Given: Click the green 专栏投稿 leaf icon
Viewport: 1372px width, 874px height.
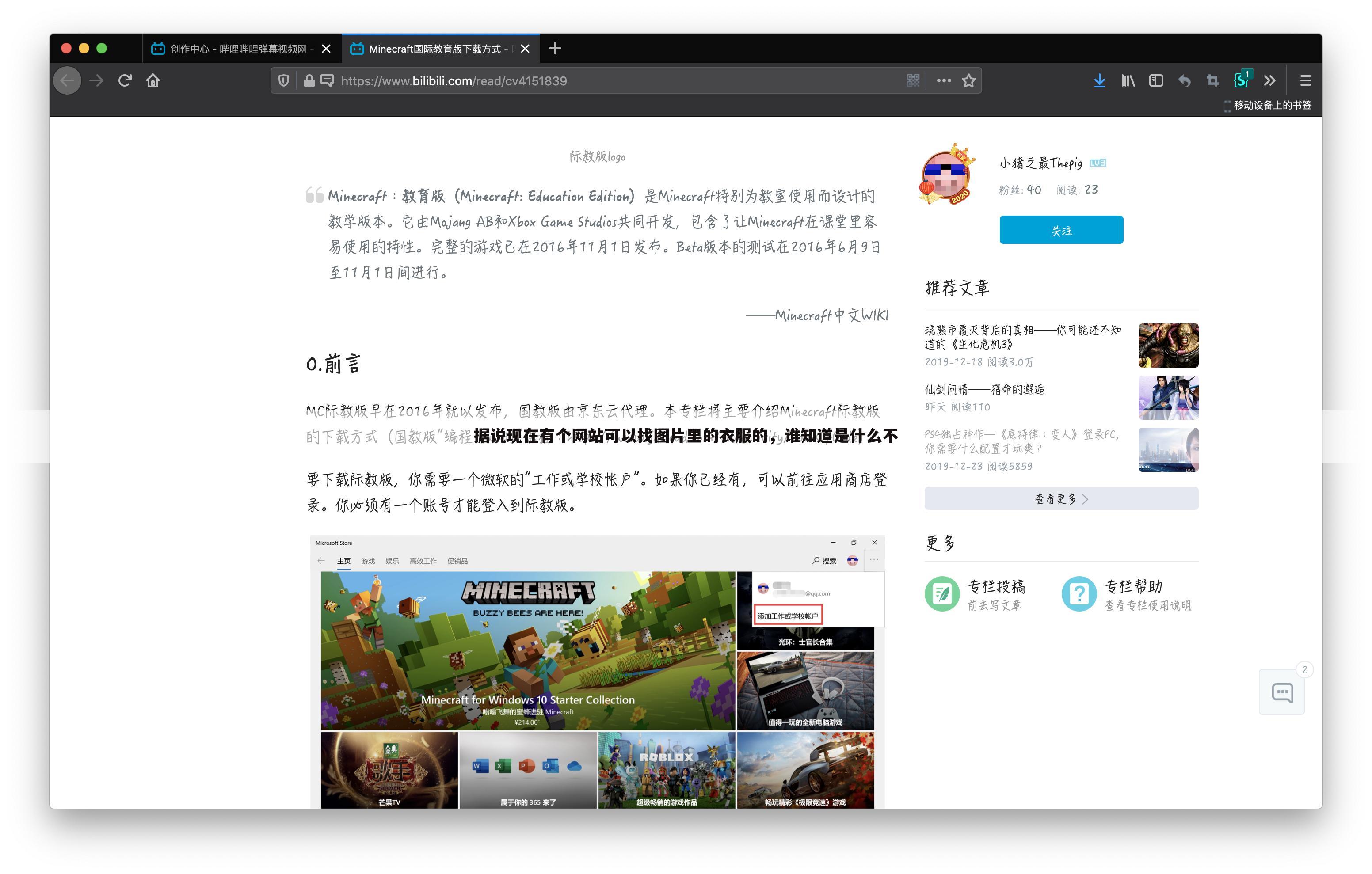Looking at the screenshot, I should [942, 594].
